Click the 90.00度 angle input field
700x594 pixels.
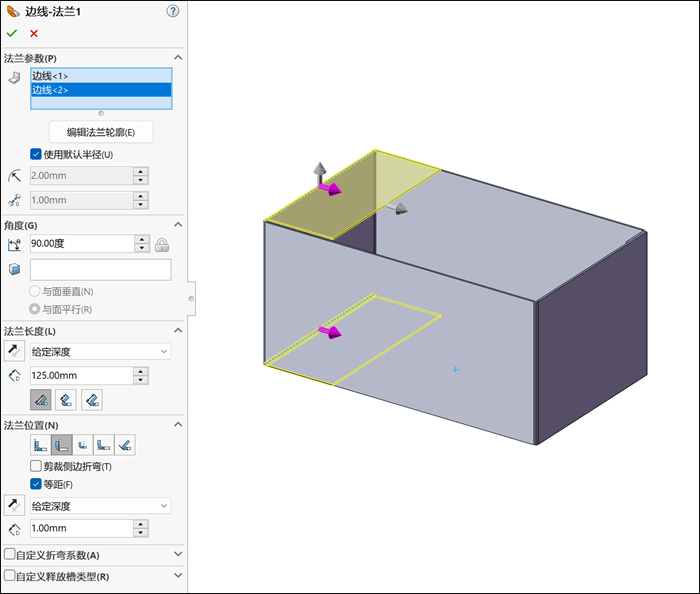click(82, 244)
